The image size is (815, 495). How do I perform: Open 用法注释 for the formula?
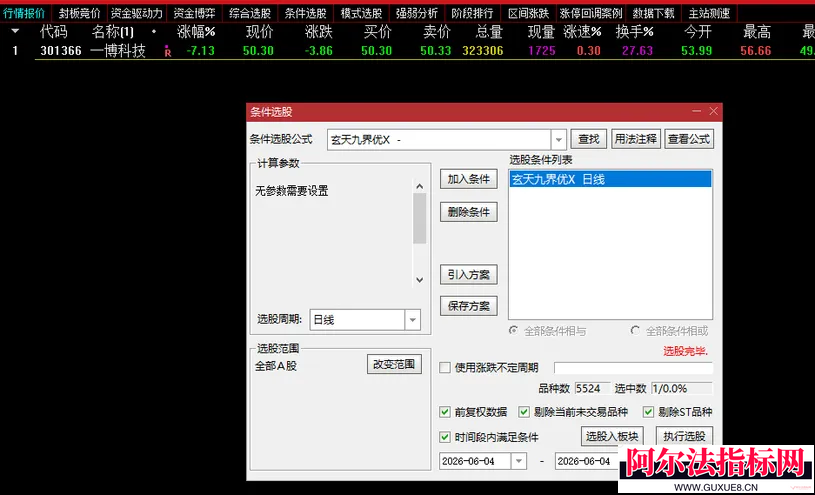636,139
